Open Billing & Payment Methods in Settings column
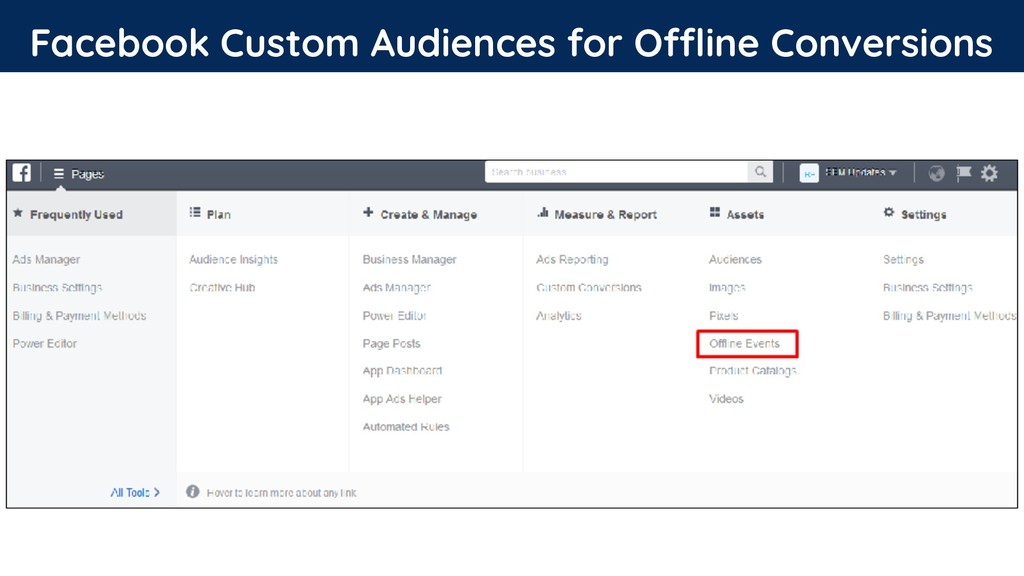 coord(950,315)
